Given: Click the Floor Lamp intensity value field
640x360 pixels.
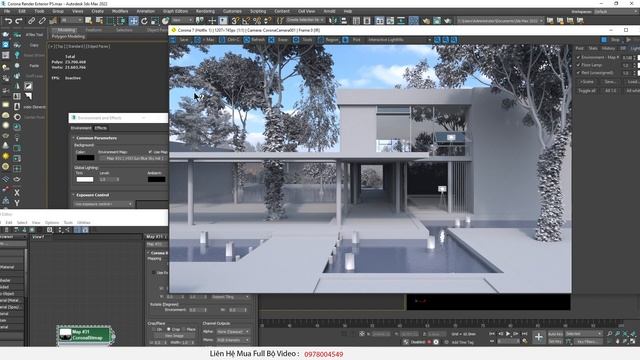Looking at the screenshot, I should (627, 65).
